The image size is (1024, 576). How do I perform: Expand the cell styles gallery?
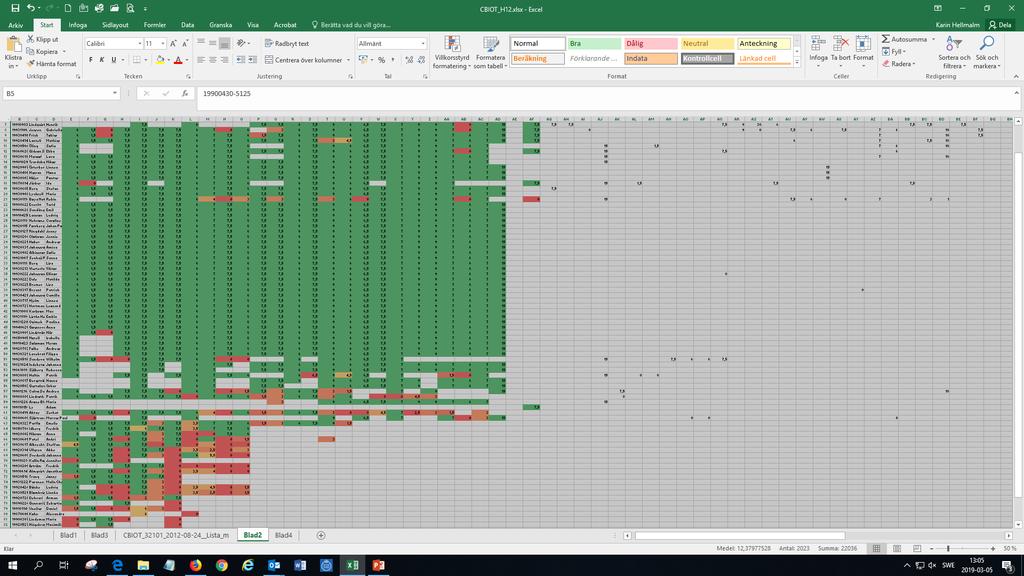[797, 63]
